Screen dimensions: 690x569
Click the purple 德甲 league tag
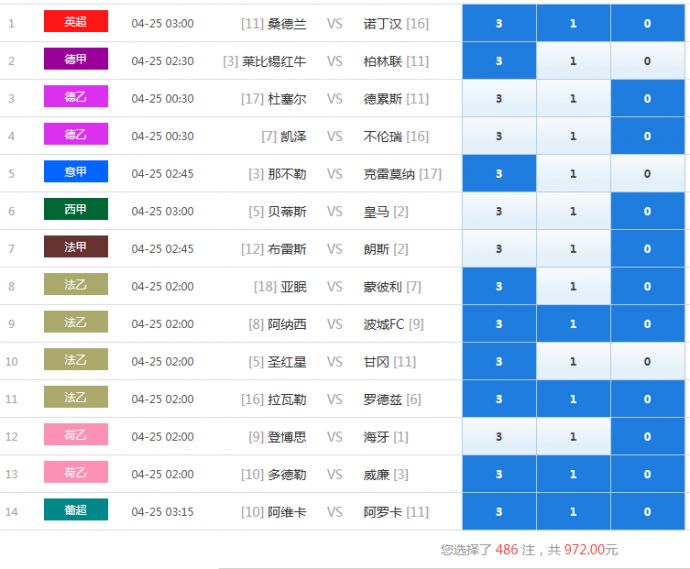click(75, 60)
